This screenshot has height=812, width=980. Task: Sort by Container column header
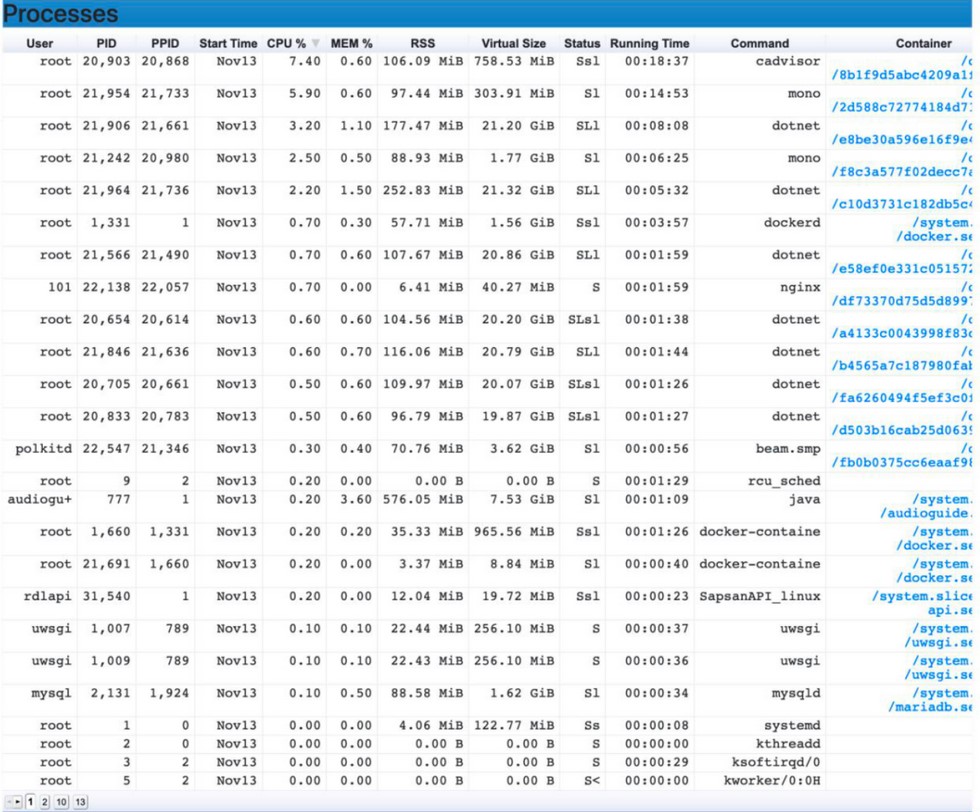[923, 43]
